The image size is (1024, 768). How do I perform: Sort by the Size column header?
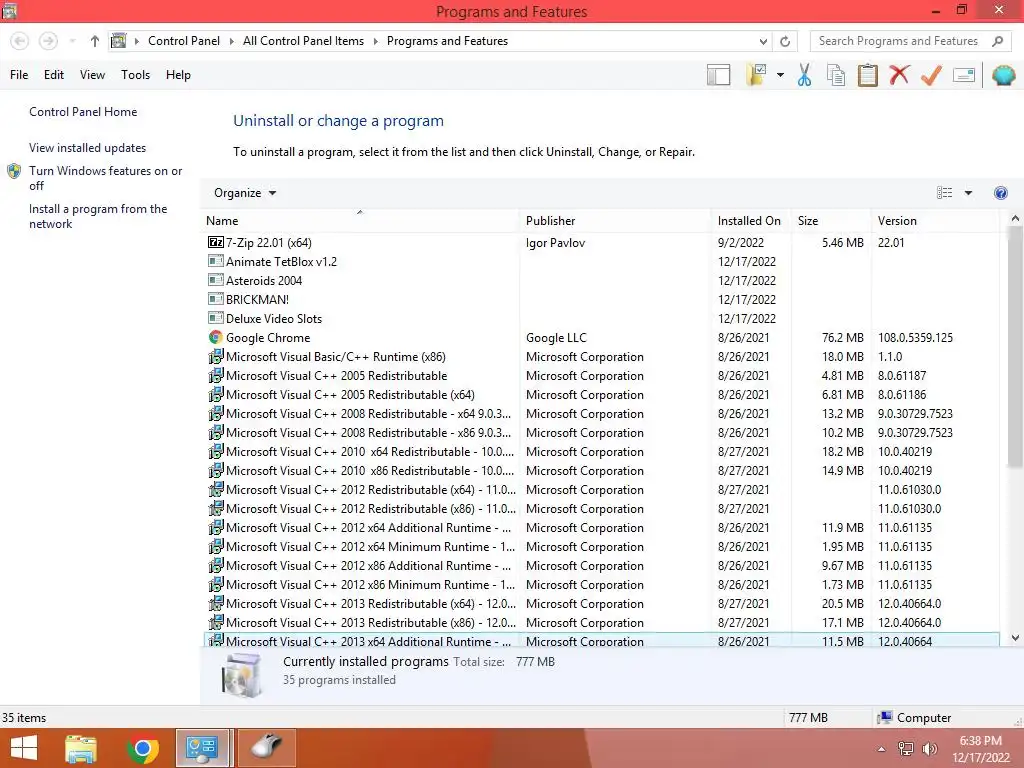pos(831,221)
